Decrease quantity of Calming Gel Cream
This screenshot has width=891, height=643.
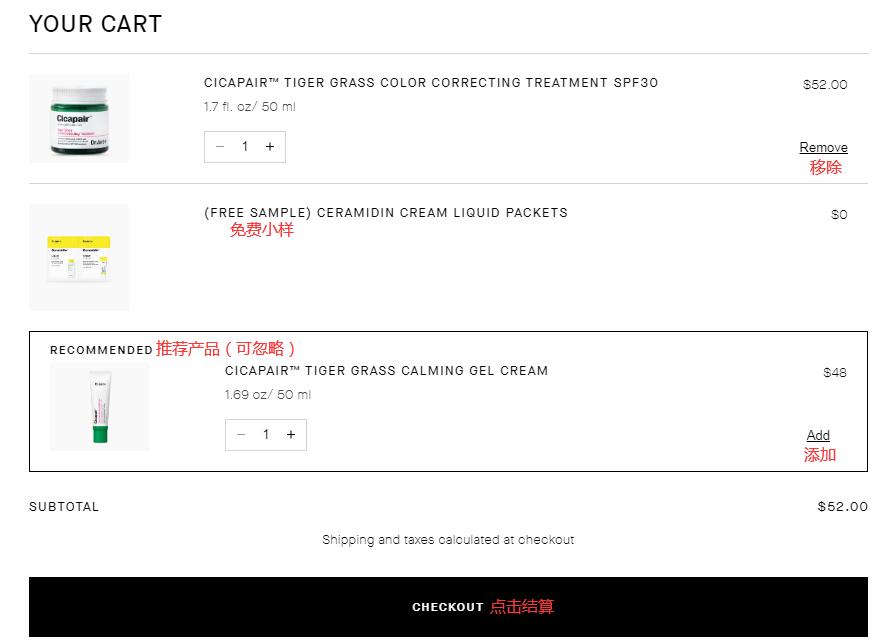(x=241, y=435)
